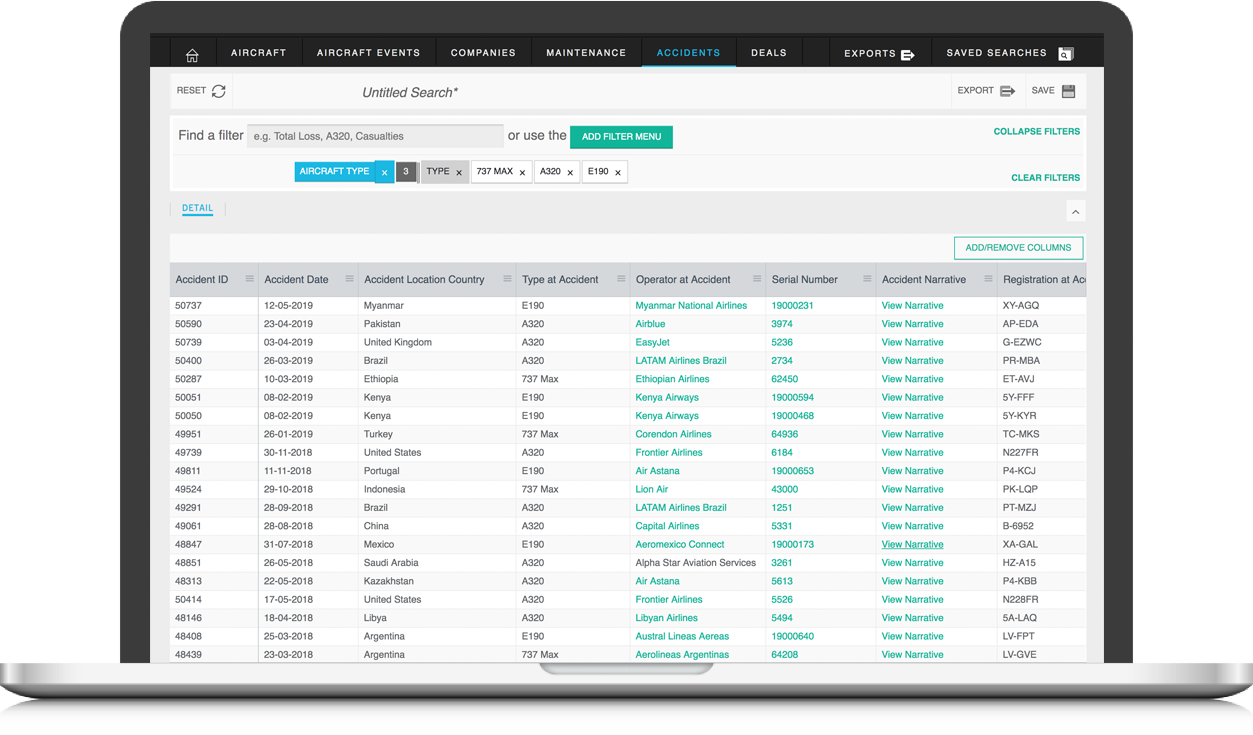1253x735 pixels.
Task: Open the Ethiopian Airlines operator link
Action: pos(672,379)
